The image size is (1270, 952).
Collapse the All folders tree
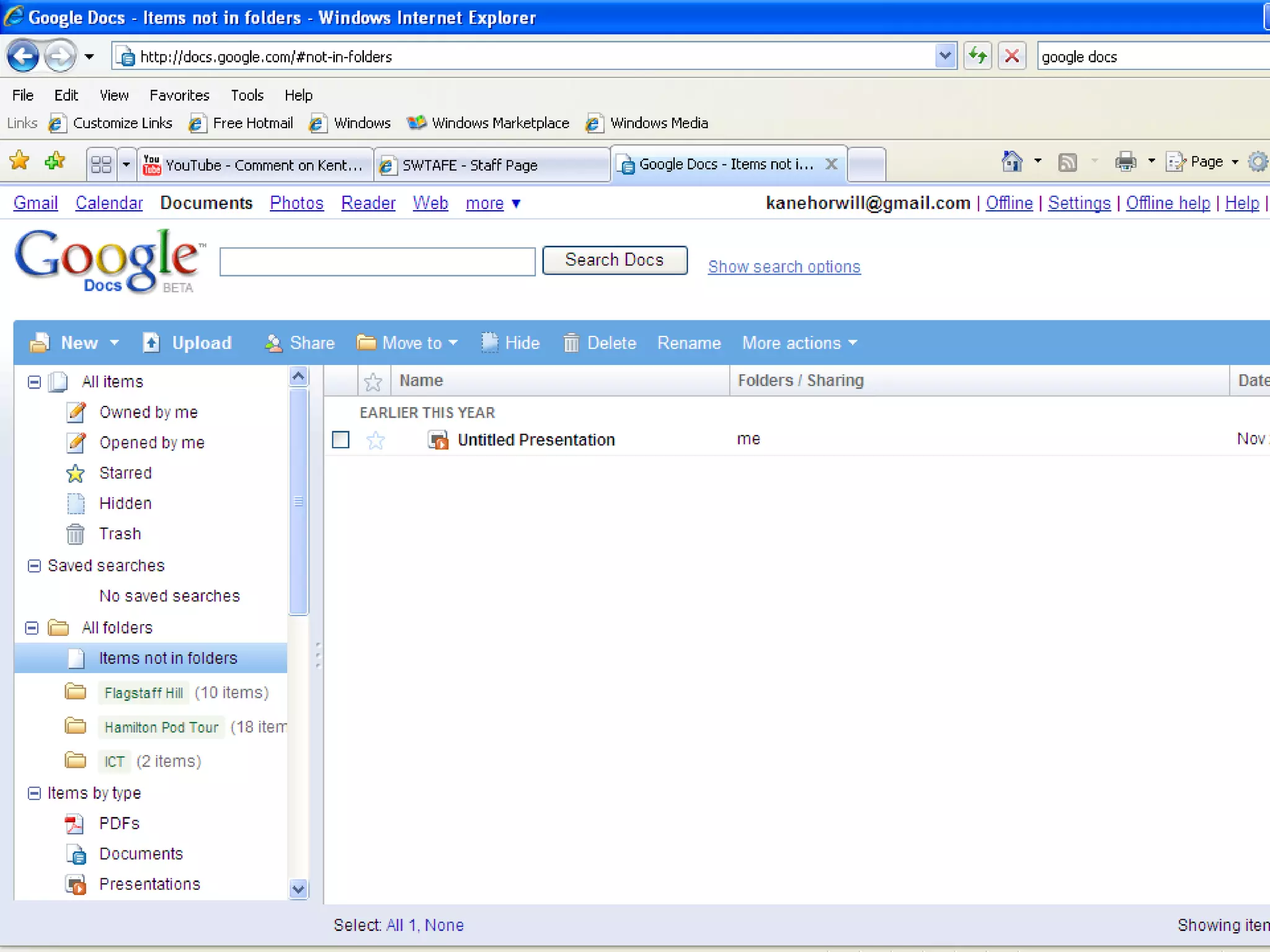click(x=32, y=628)
